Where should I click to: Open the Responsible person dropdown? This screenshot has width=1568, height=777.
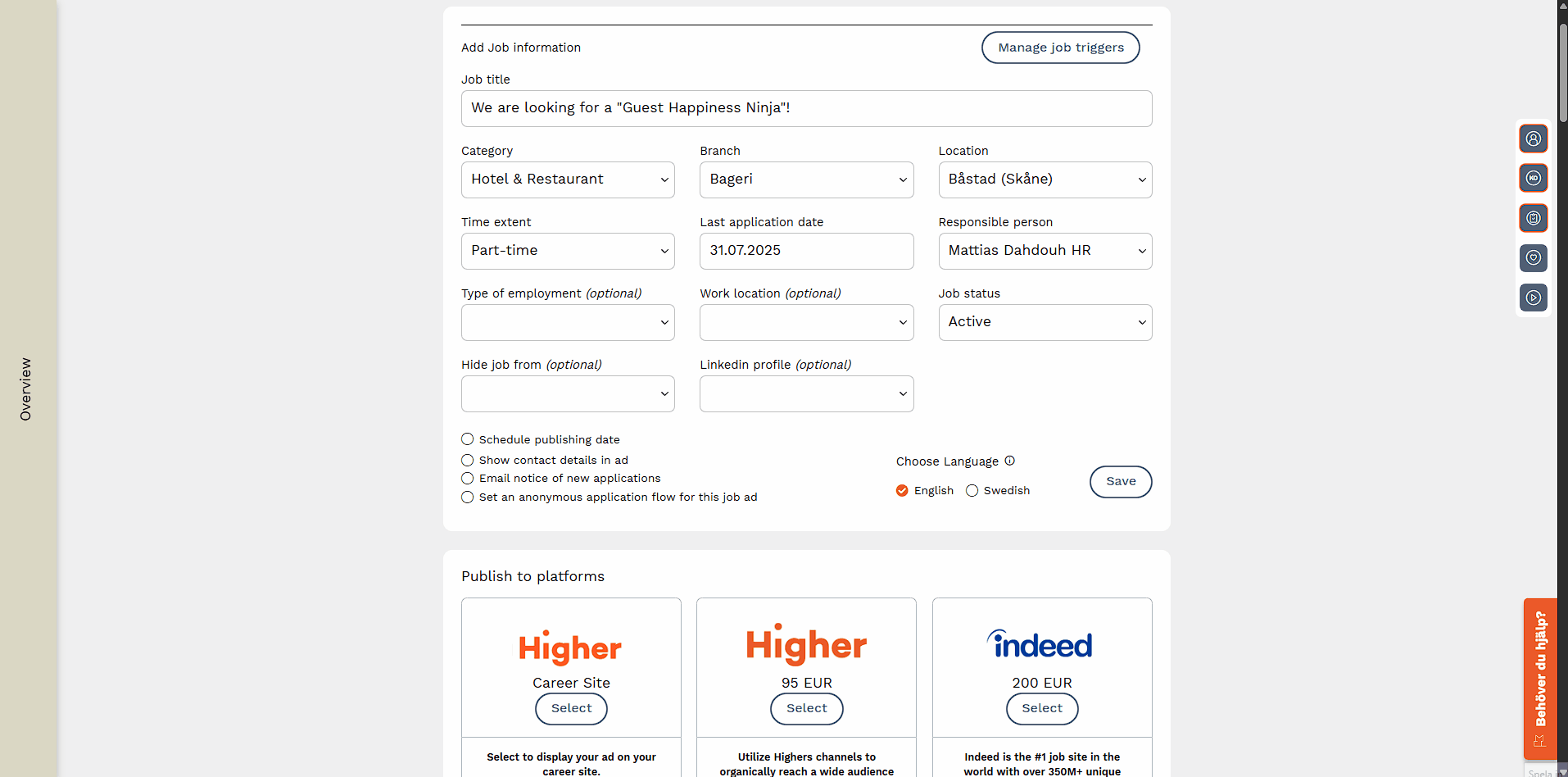coord(1045,251)
